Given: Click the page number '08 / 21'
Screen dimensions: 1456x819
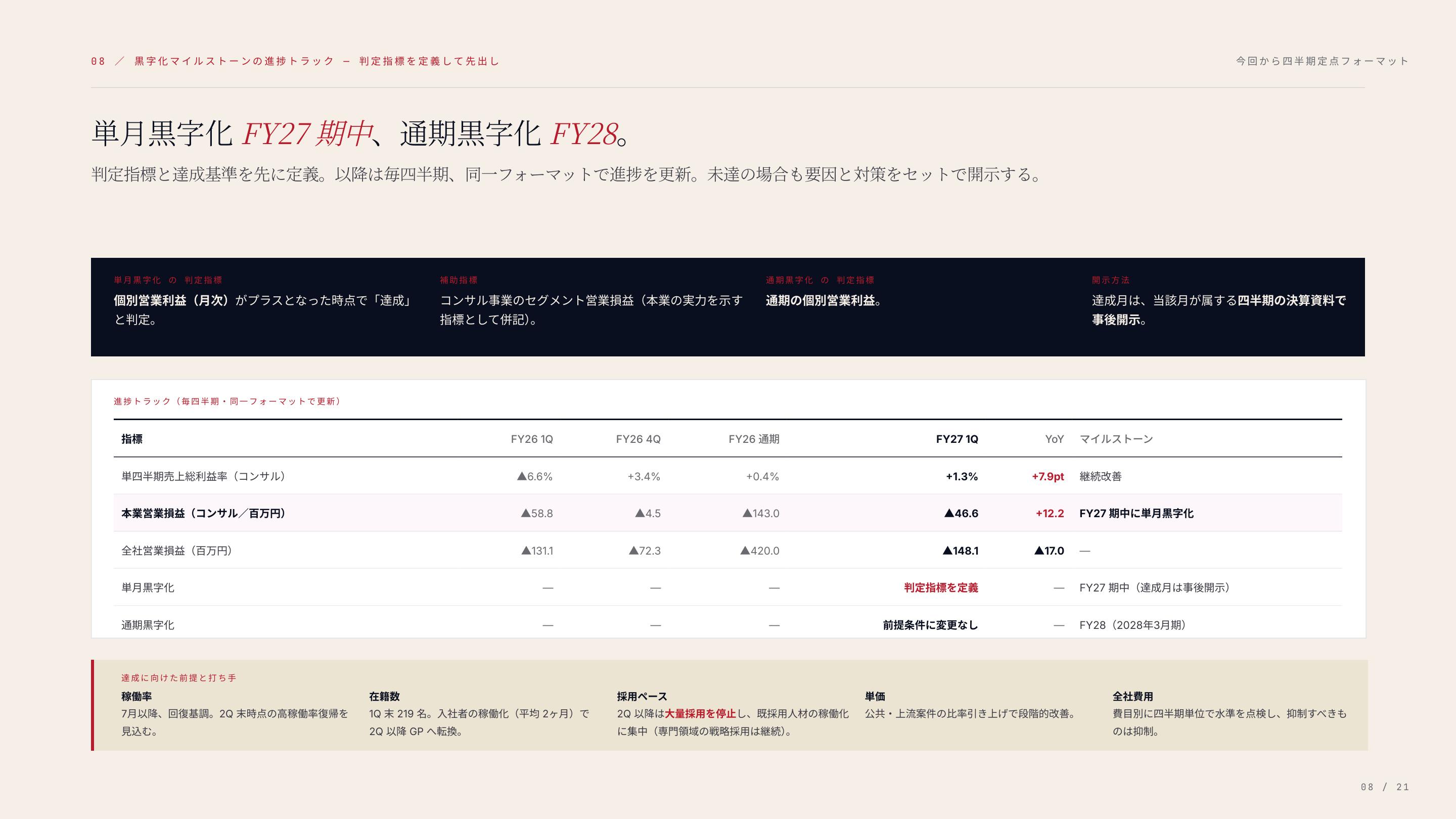Looking at the screenshot, I should click(1385, 787).
